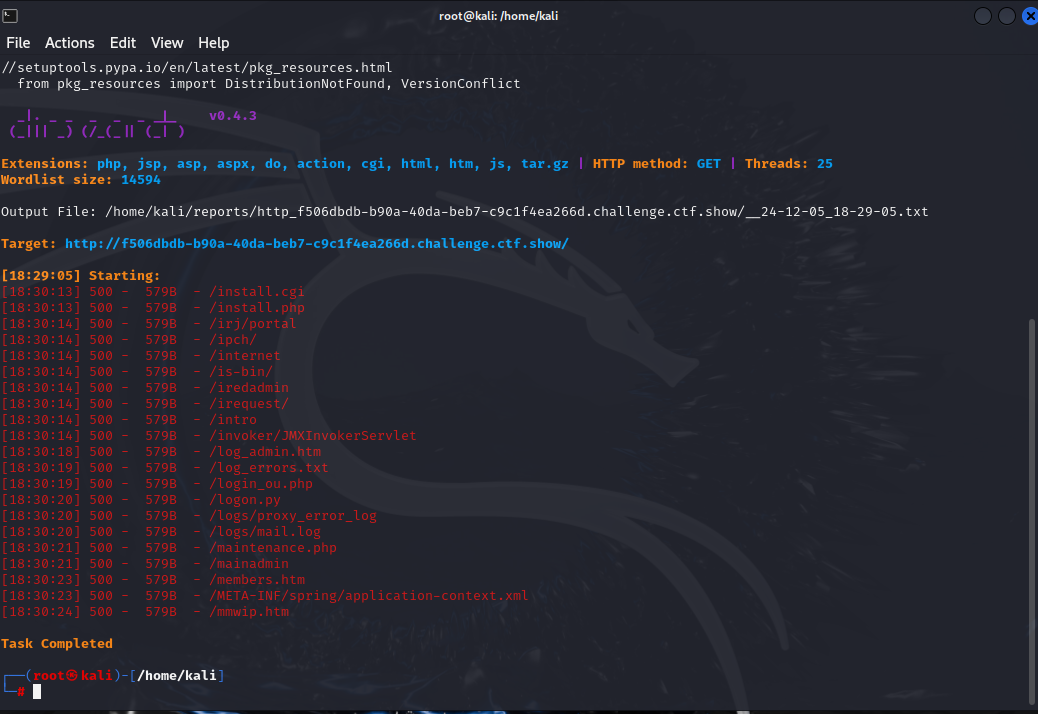Open the Actions menu
Screen dimensions: 1038x714
[x=70, y=43]
